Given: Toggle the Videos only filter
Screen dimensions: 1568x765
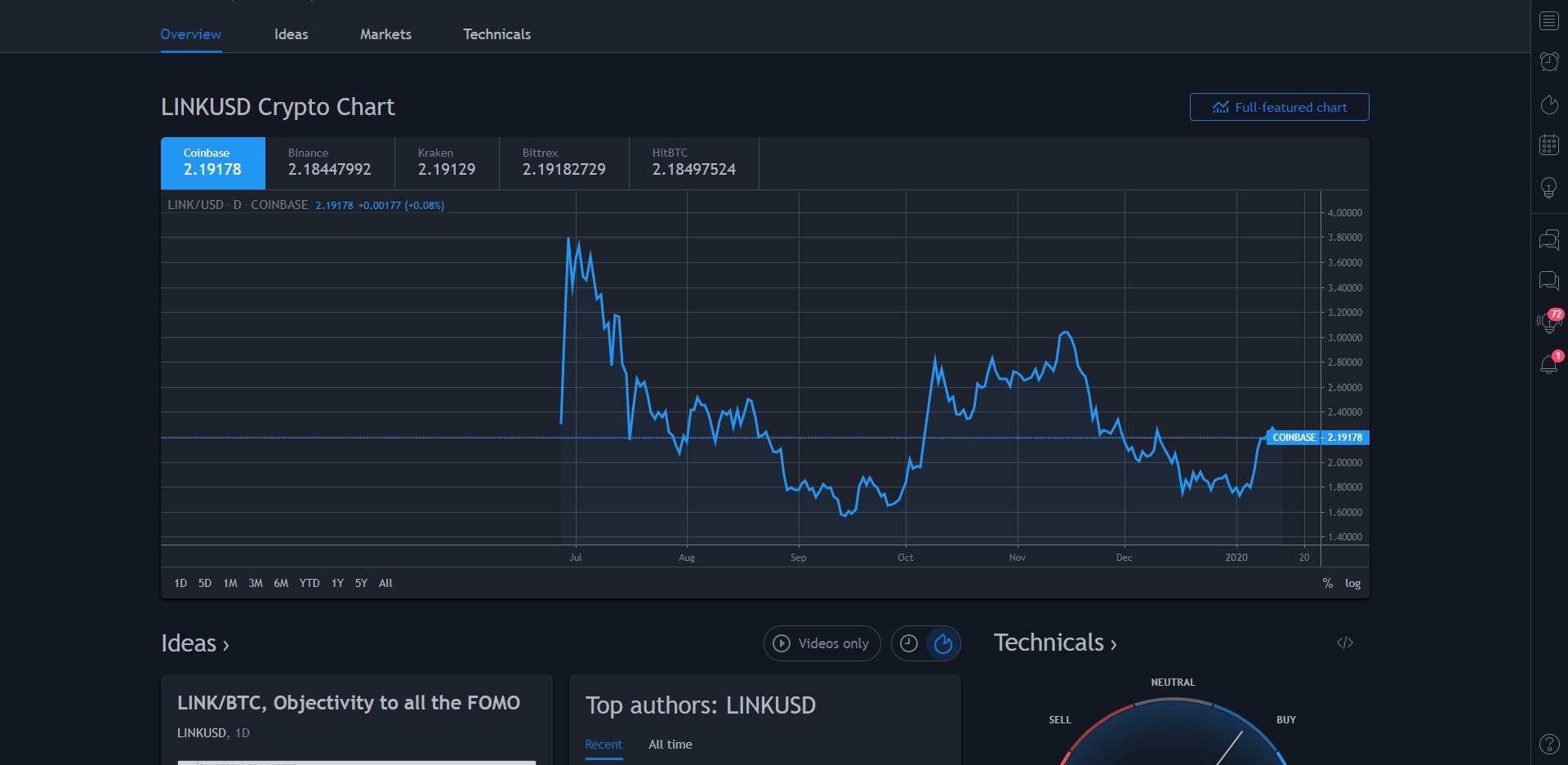Looking at the screenshot, I should (x=822, y=643).
